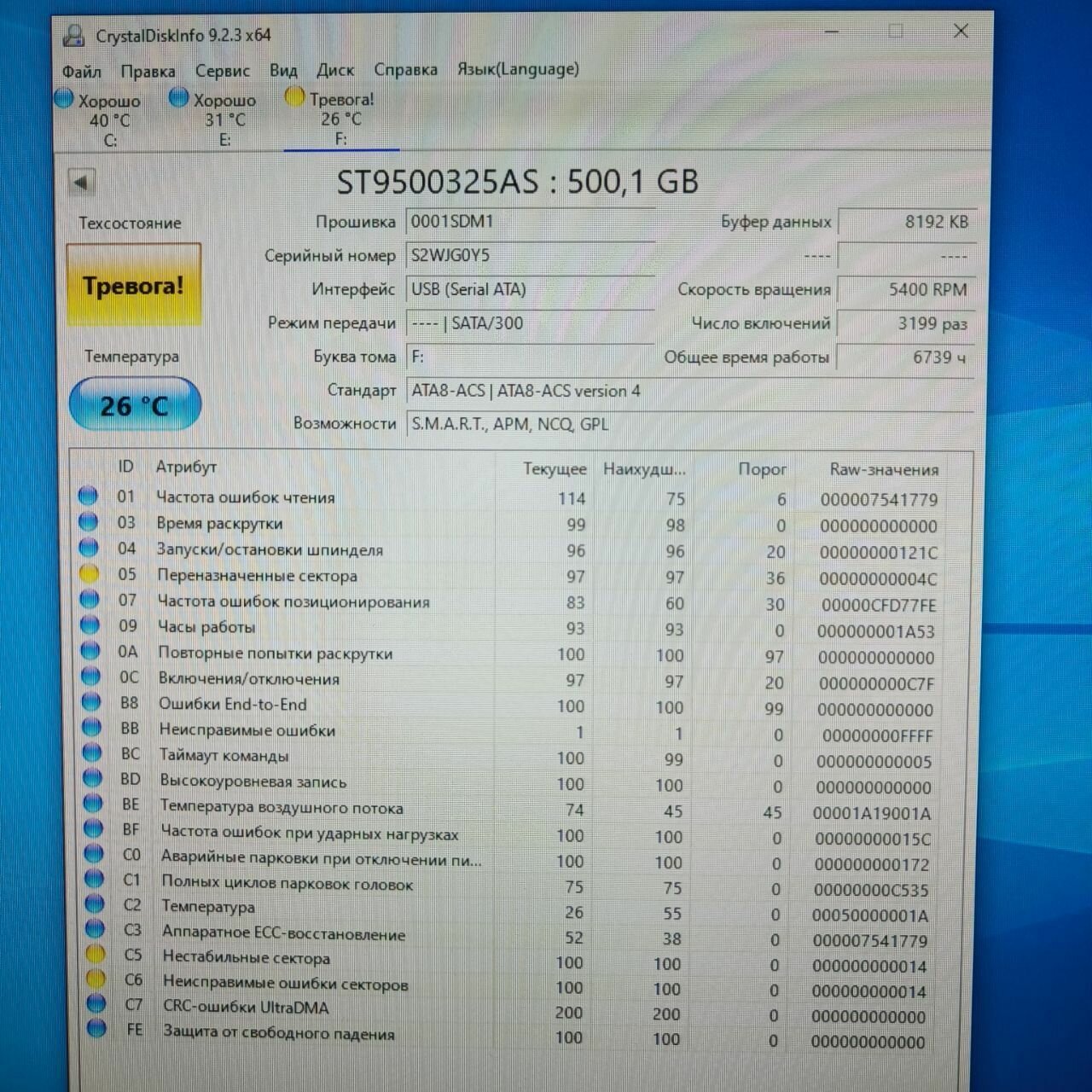Select drive E: with status Хорошо 31 °C
Viewport: 1092px width, 1092px height.
click(x=215, y=119)
